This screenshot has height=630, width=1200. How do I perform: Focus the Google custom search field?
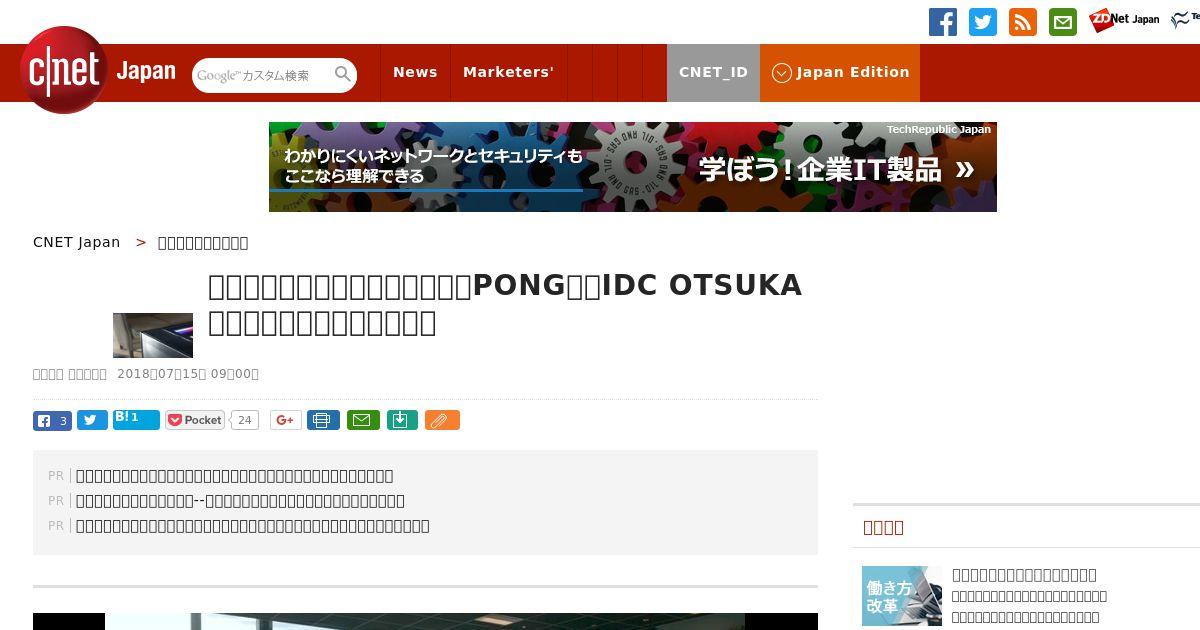pyautogui.click(x=262, y=75)
